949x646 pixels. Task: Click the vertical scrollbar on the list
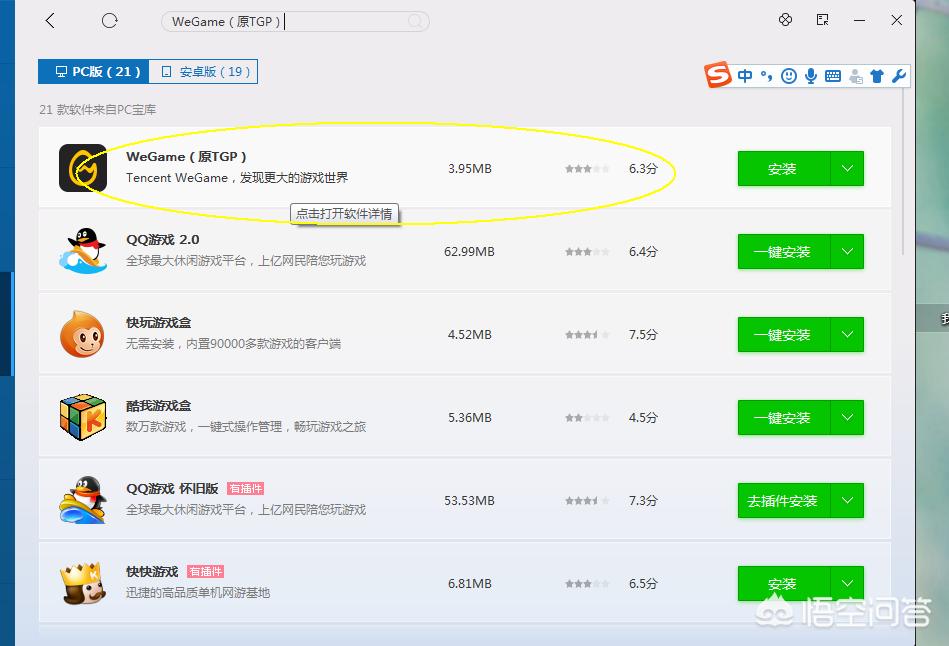[902, 170]
